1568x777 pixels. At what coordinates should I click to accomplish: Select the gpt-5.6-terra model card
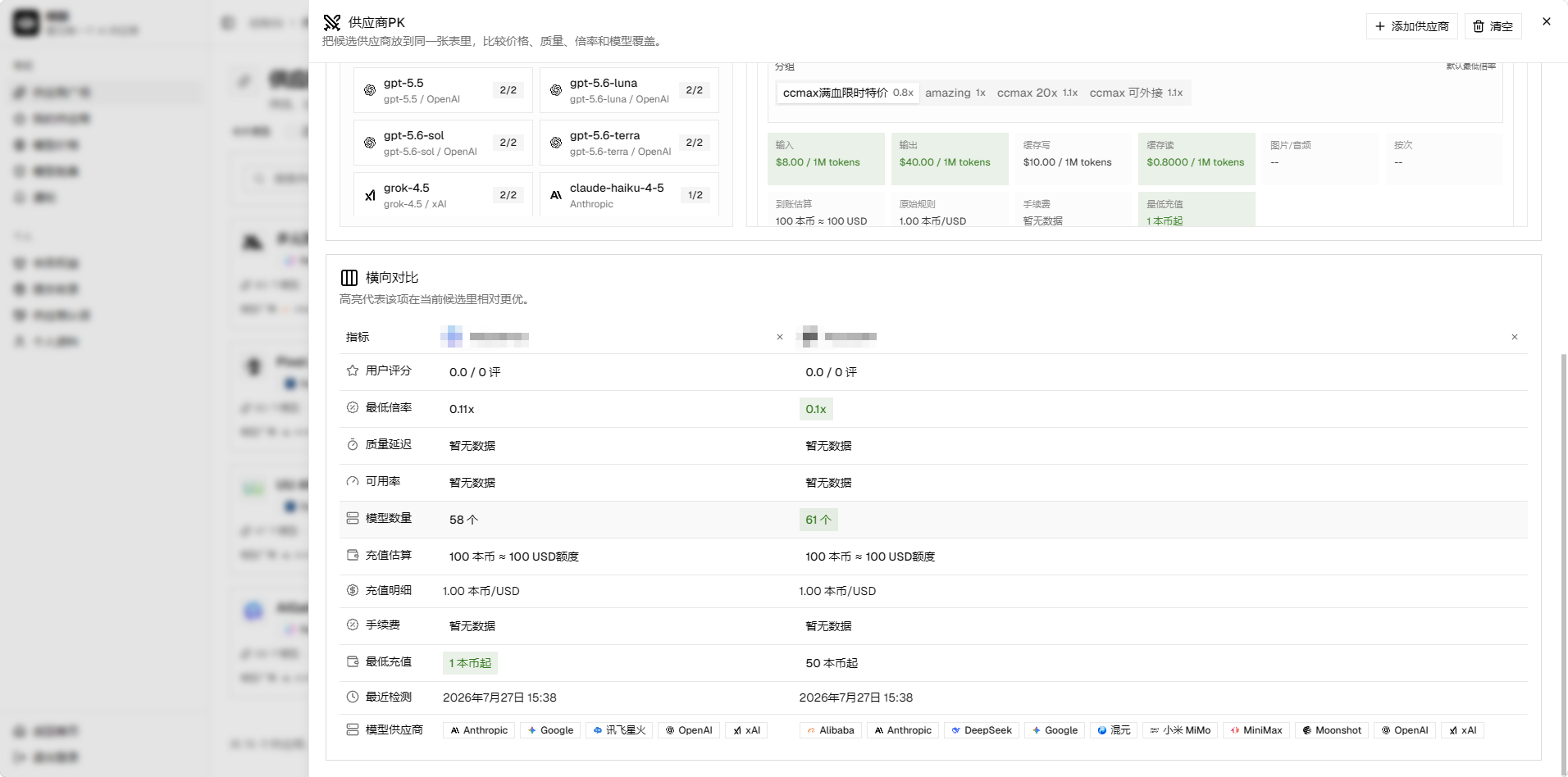point(629,143)
